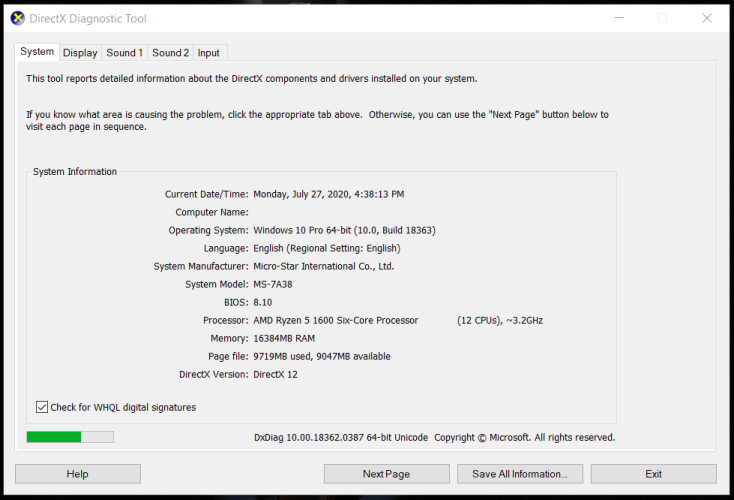This screenshot has height=500, width=734.
Task: Click 'AMD Ryzen 5 1600 Six-Core Processor' text
Action: point(336,321)
